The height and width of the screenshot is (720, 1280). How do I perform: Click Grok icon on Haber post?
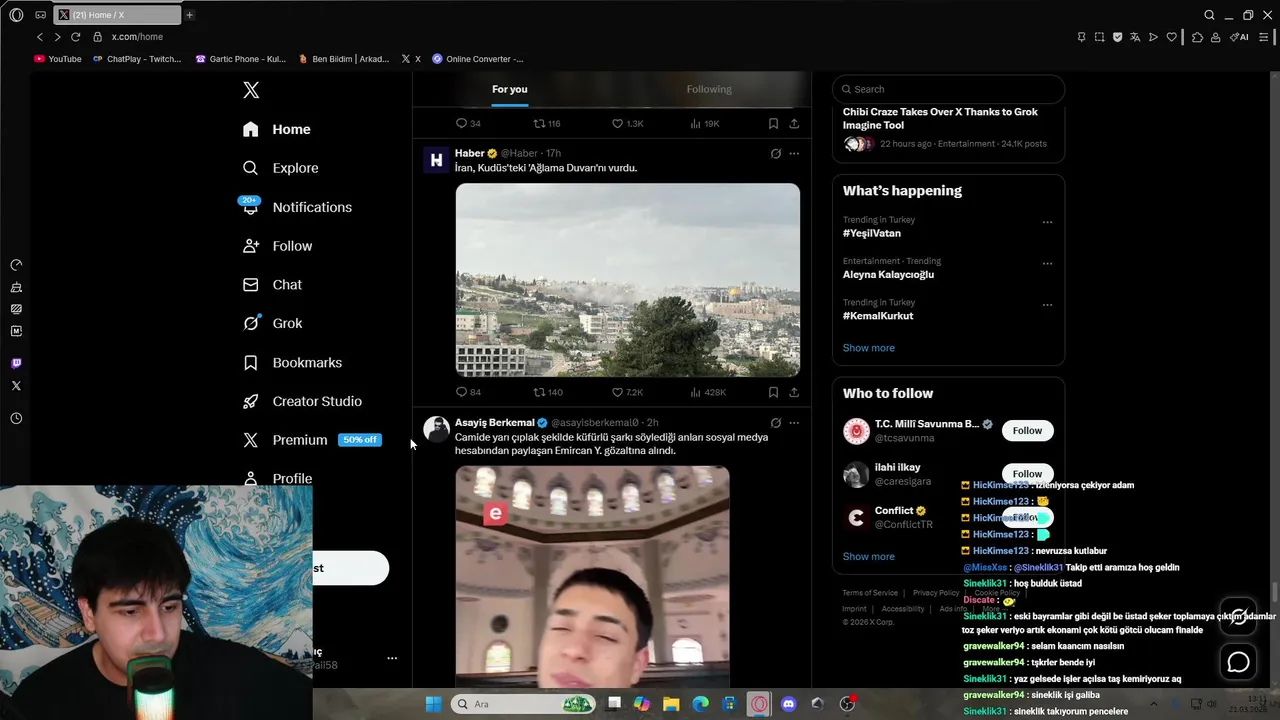tap(775, 154)
